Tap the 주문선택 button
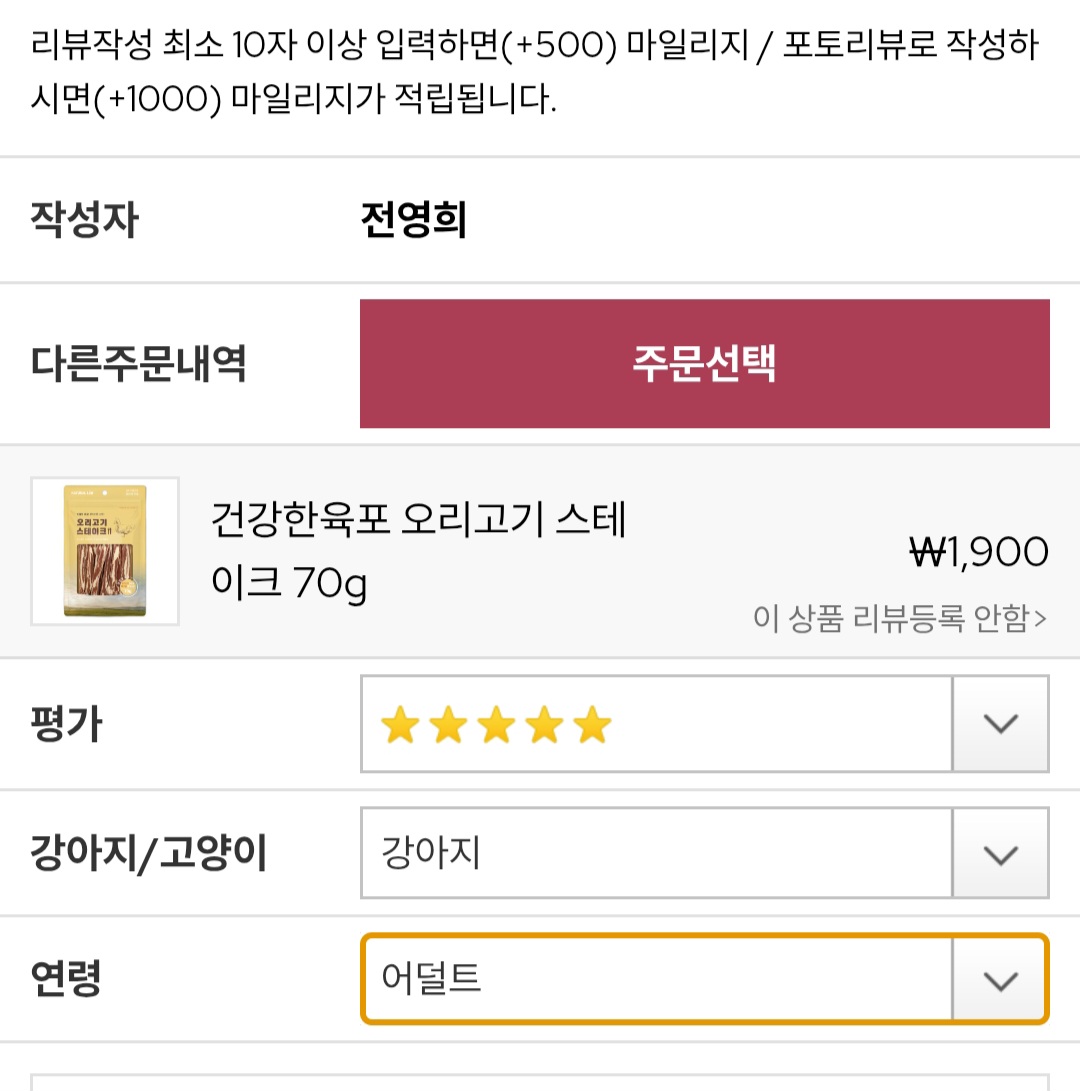This screenshot has height=1091, width=1080. click(704, 363)
